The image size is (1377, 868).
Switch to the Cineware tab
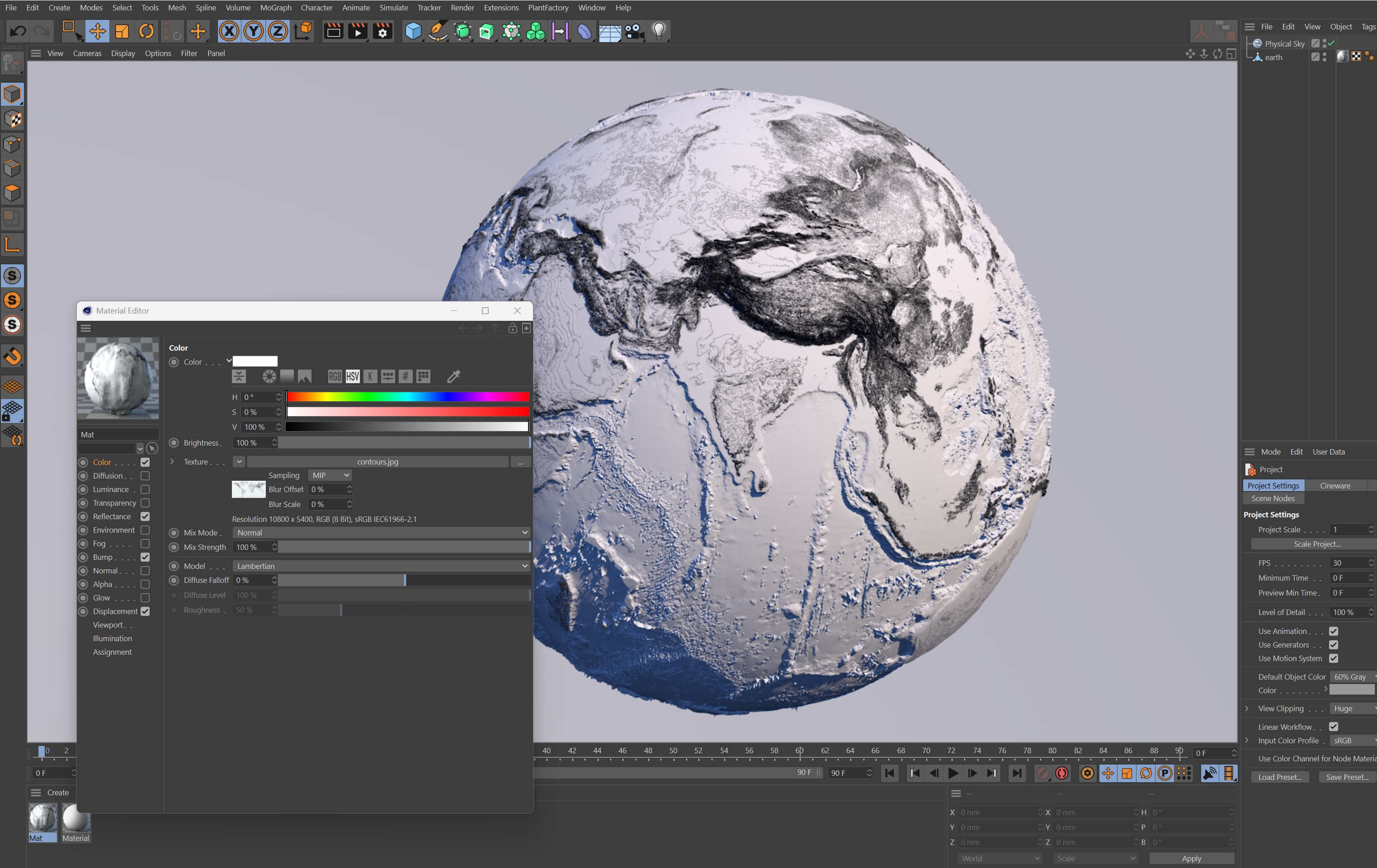(1335, 486)
